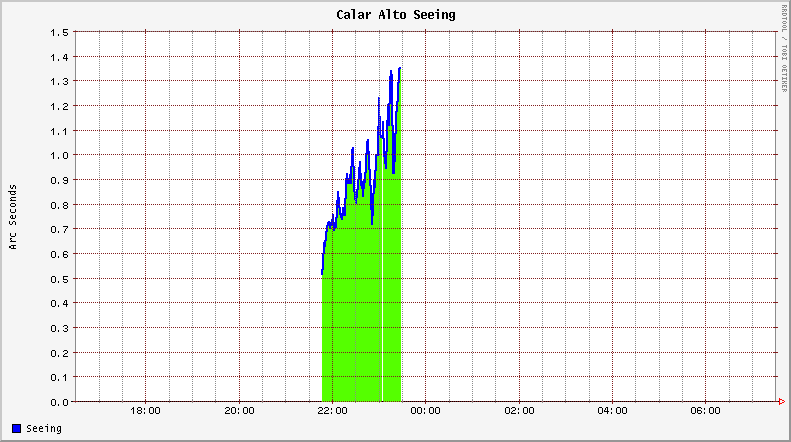Click the 0.5 y-axis tick label

coord(57,278)
